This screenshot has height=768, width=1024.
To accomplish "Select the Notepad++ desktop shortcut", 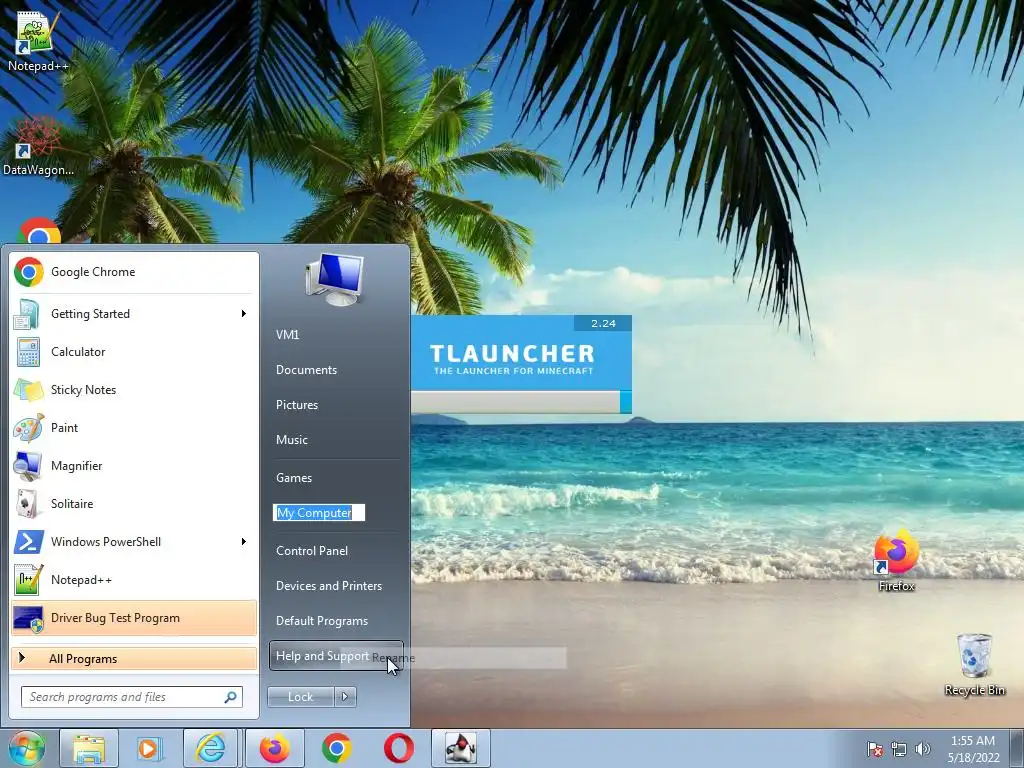I will (37, 41).
